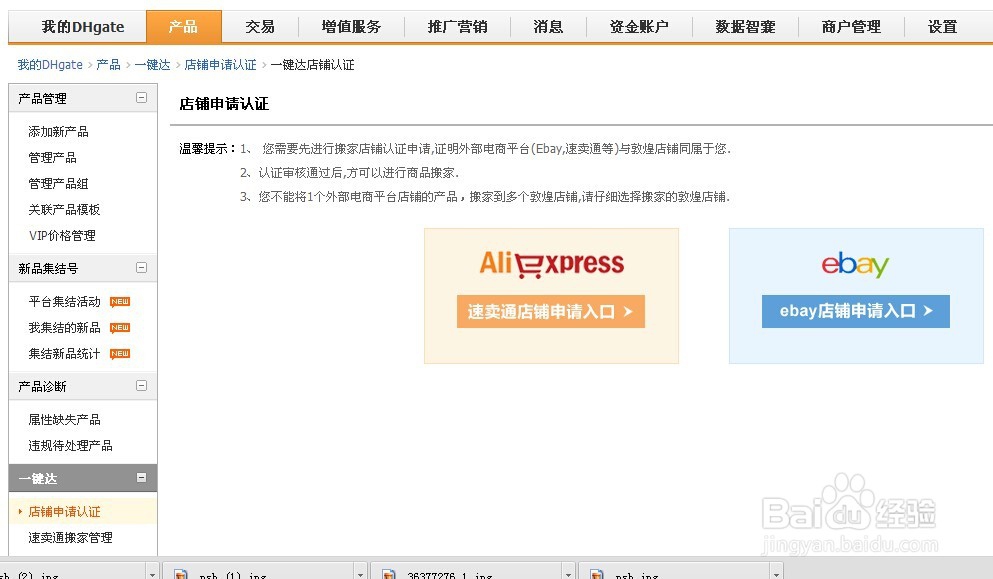The image size is (993, 579).
Task: Click the 温馨提示 label
Action: pos(207,149)
